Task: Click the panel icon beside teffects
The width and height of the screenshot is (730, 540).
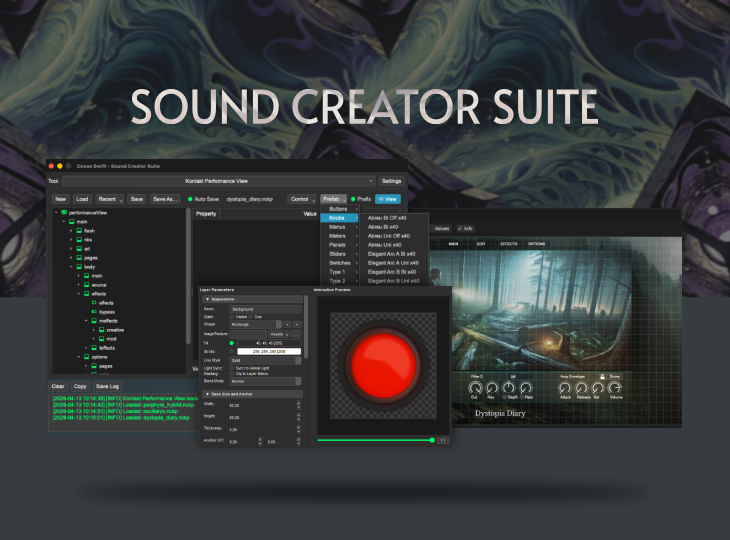Action: 94,348
